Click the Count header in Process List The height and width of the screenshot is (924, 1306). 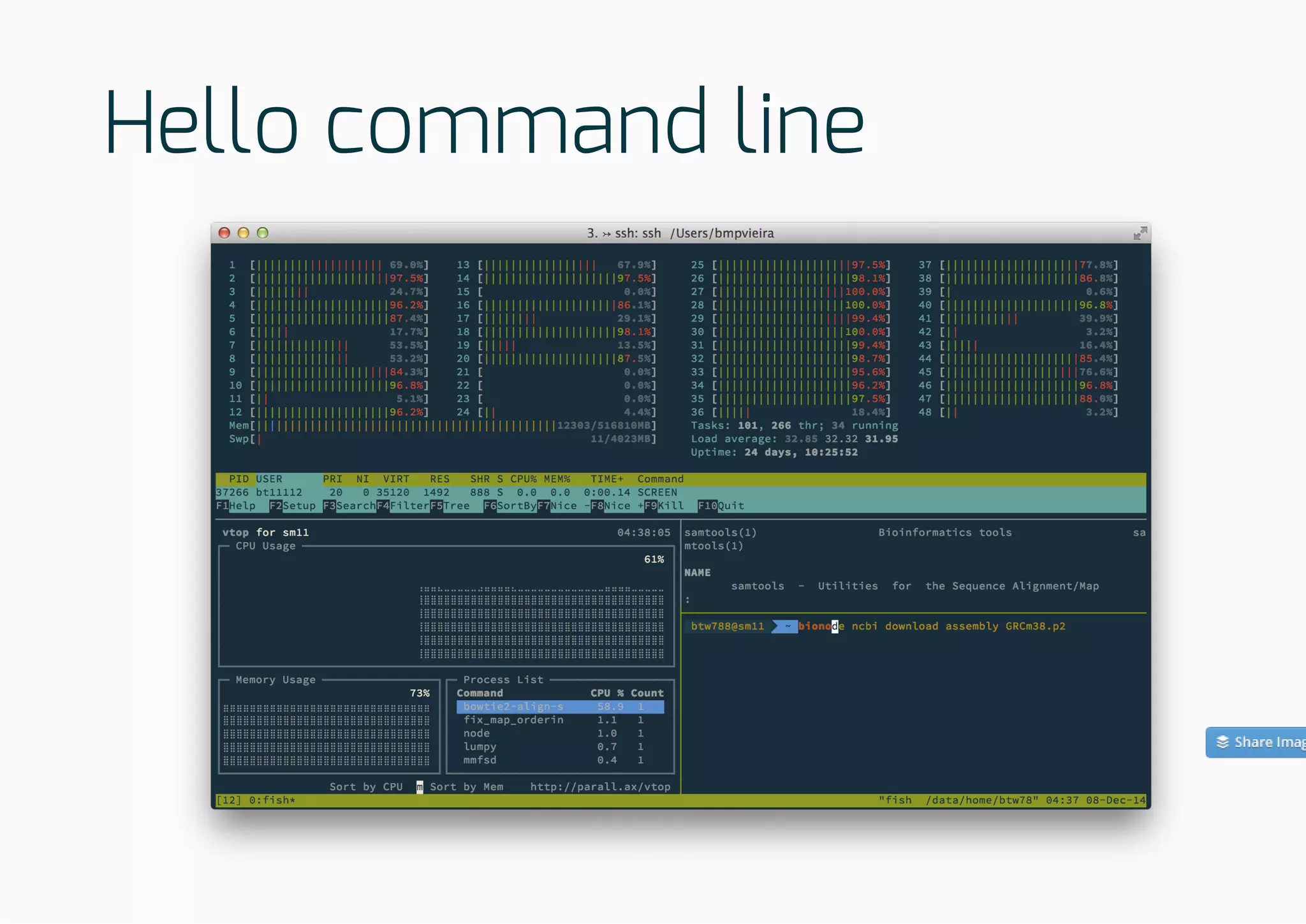[x=647, y=693]
